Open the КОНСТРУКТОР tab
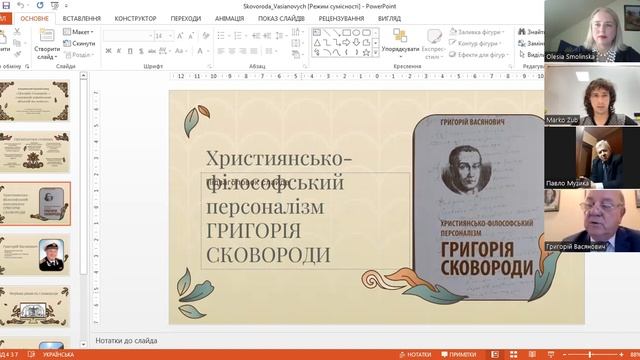The height and width of the screenshot is (360, 640). coord(136,18)
